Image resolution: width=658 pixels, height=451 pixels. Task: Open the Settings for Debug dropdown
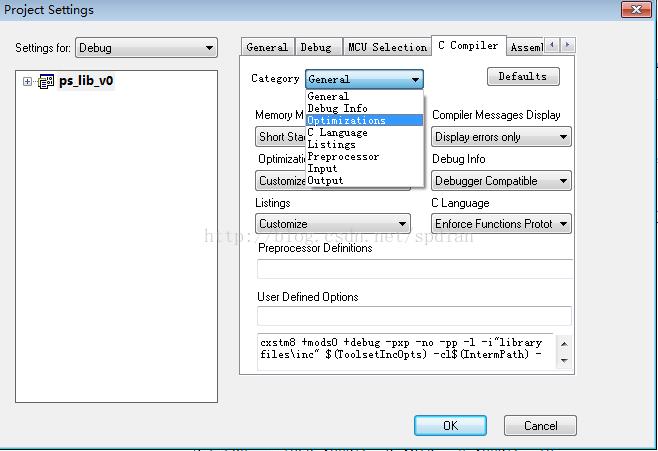[146, 48]
